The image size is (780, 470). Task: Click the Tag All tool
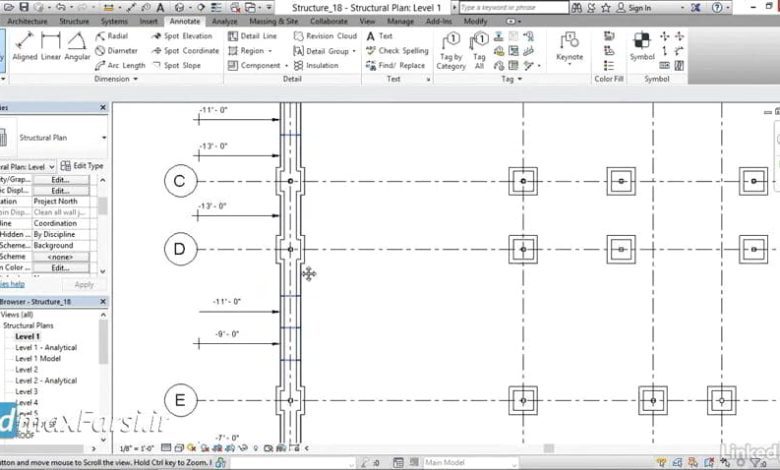coord(479,50)
